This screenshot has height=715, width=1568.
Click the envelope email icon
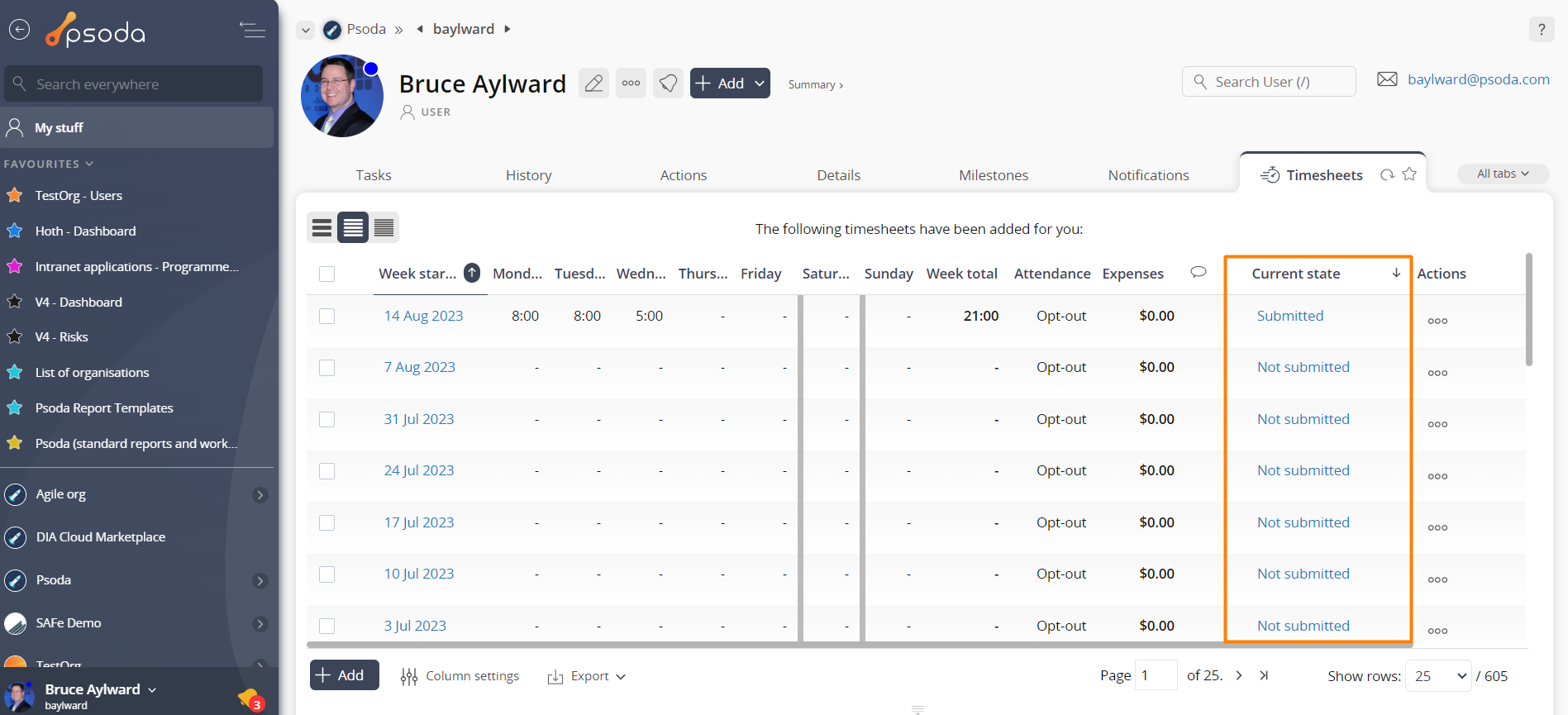(x=1387, y=79)
